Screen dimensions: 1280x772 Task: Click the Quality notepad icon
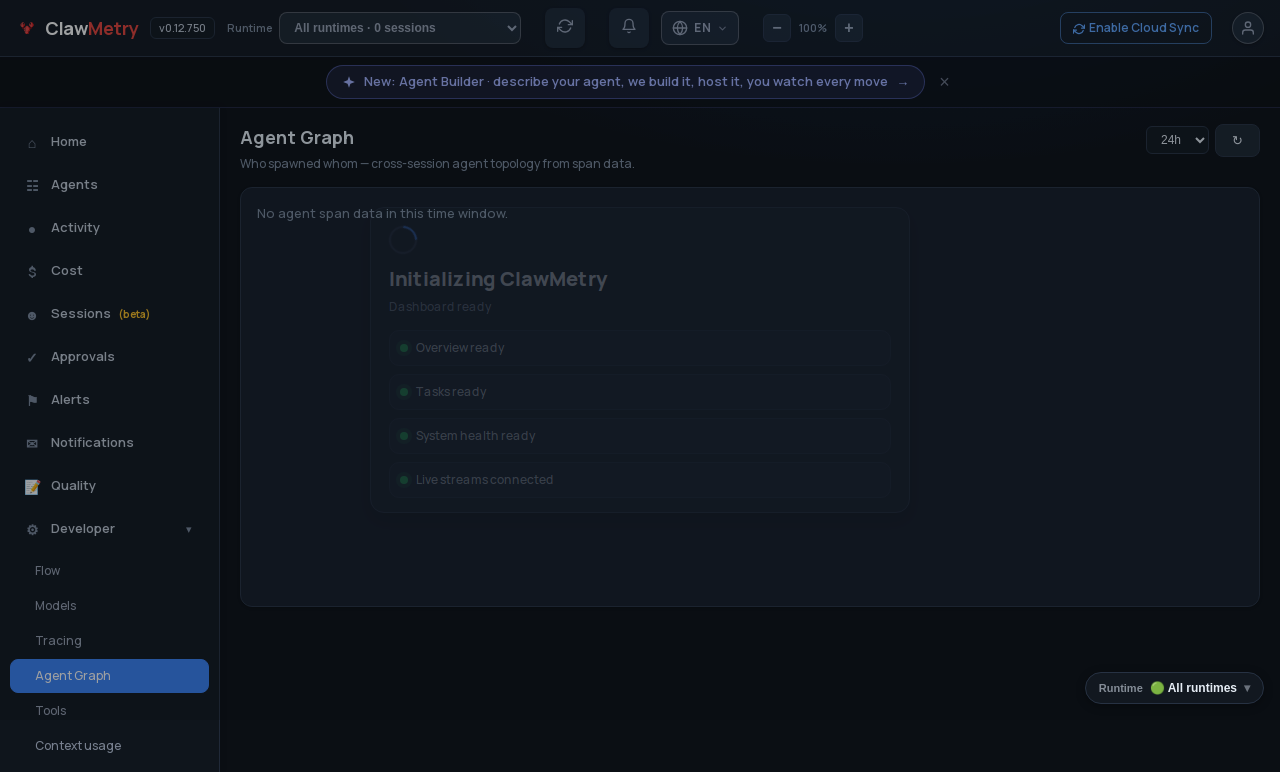(x=32, y=487)
